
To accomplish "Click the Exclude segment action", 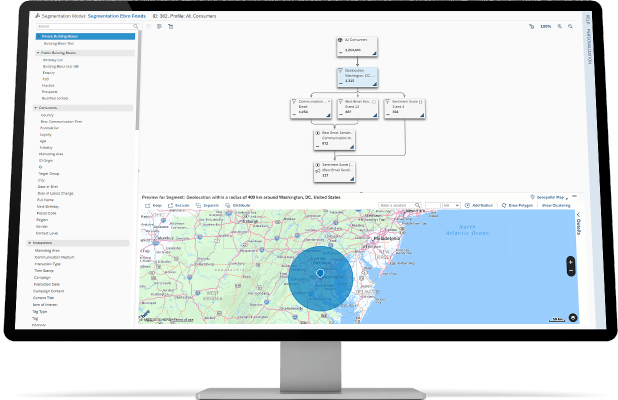I will (x=179, y=205).
